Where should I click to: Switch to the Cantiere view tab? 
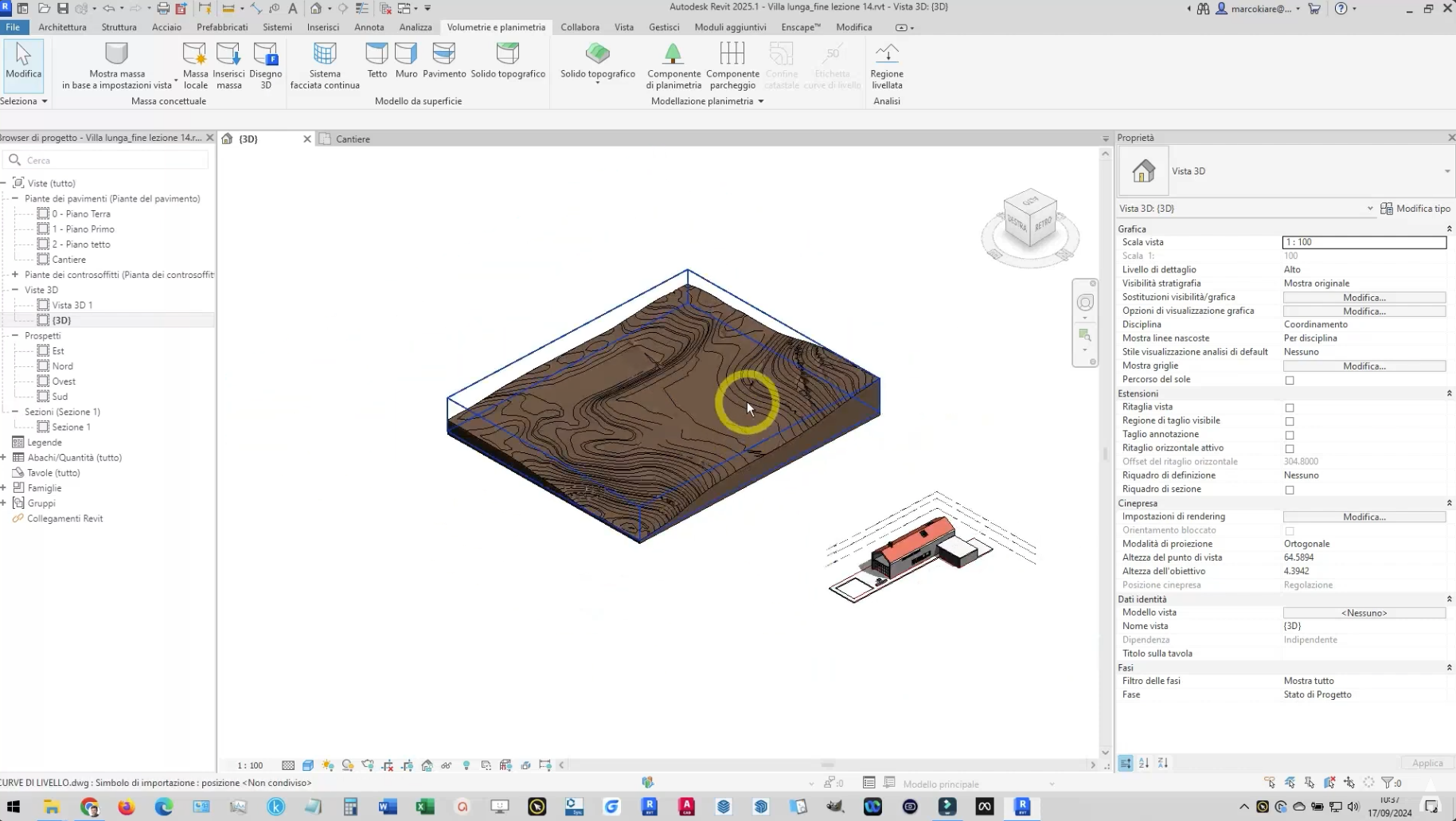point(353,139)
